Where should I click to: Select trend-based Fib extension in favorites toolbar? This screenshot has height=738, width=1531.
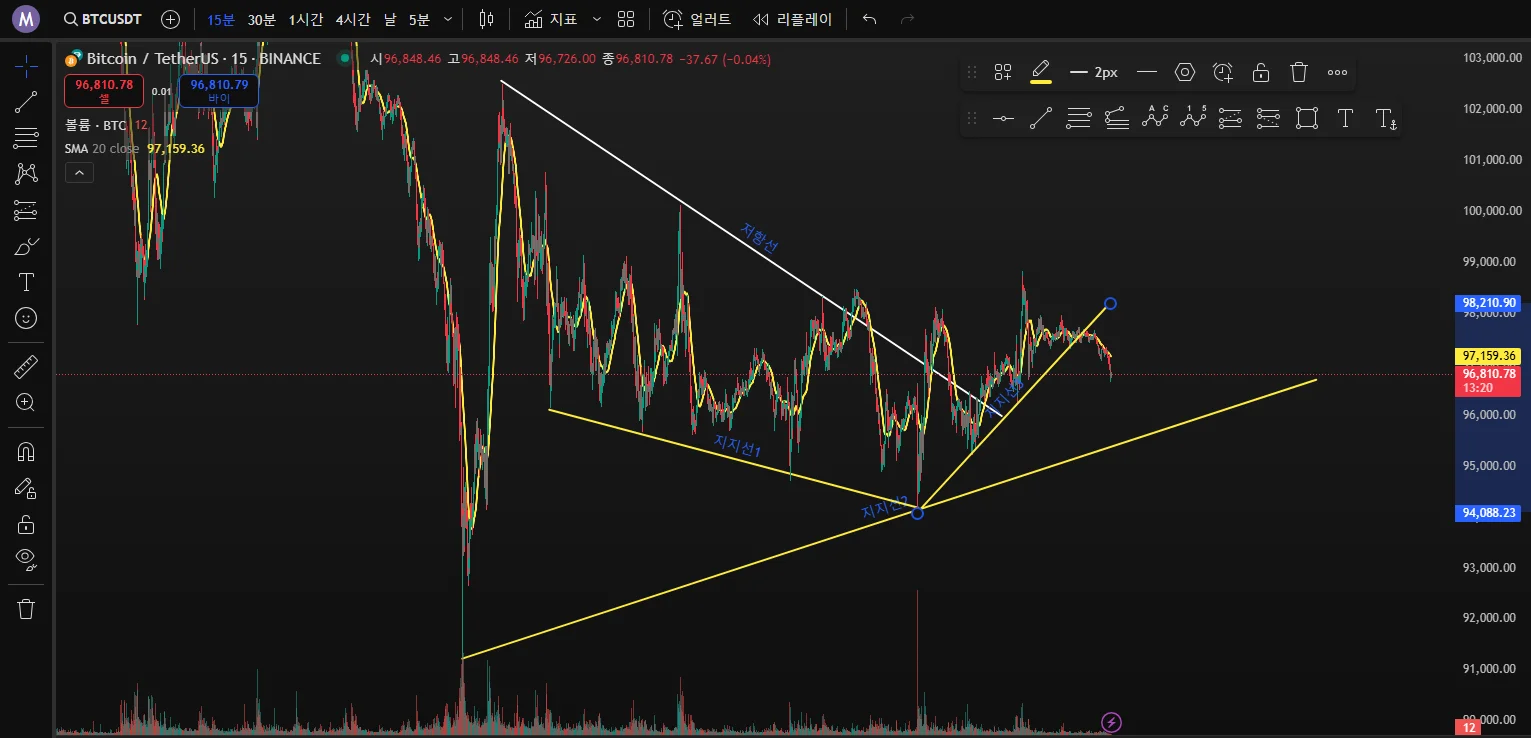[x=1117, y=119]
